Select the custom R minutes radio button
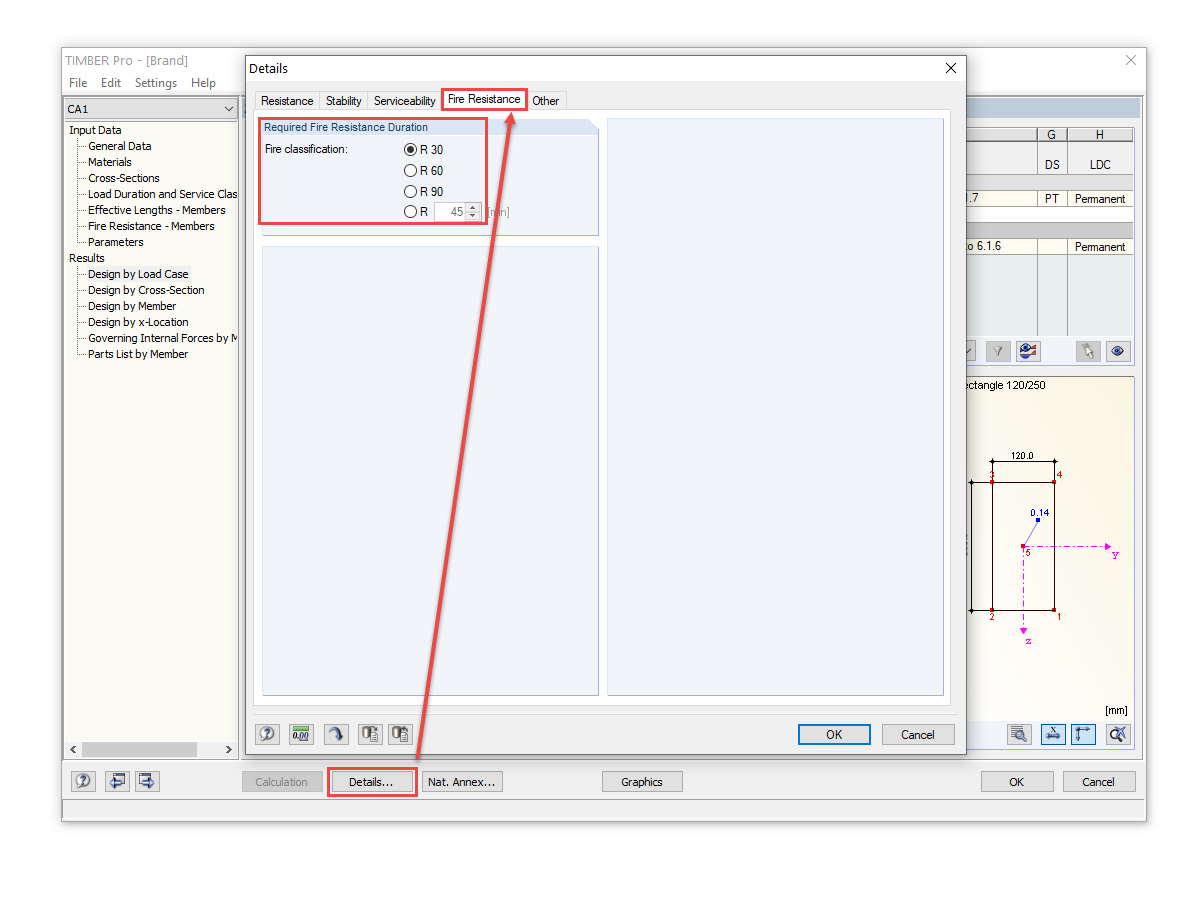This screenshot has height=900, width=1200. coord(410,212)
